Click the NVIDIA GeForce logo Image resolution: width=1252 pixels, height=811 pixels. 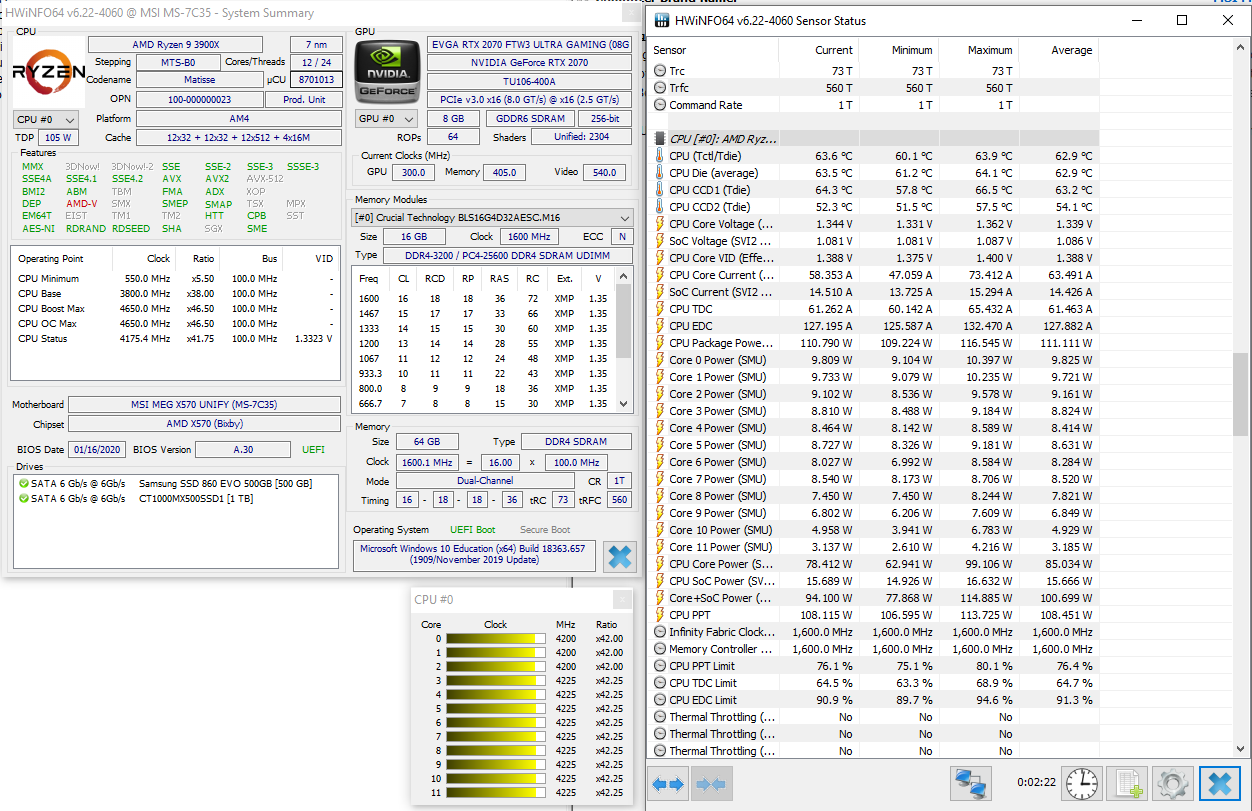(387, 70)
